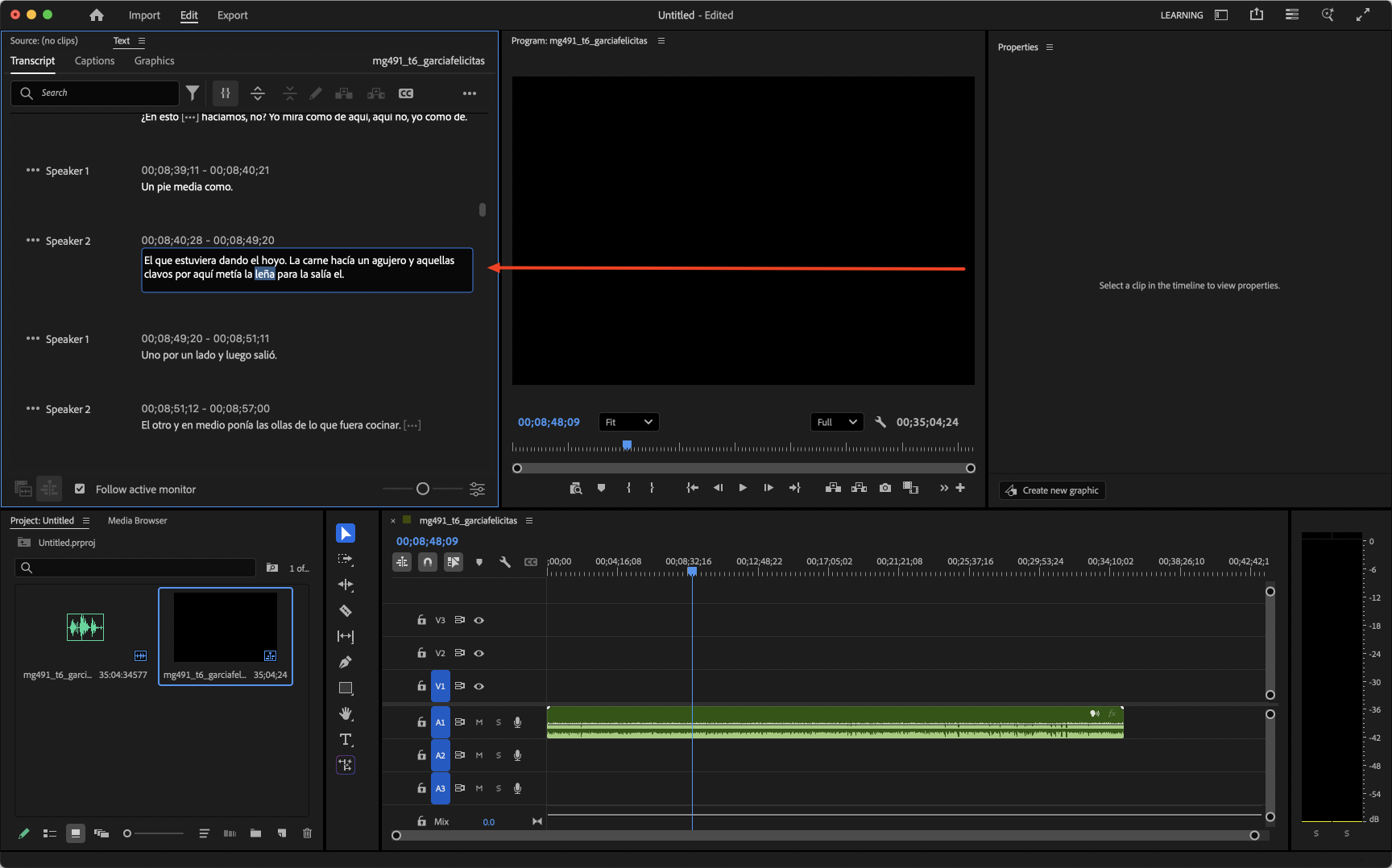The height and width of the screenshot is (868, 1392).
Task: Click the Export Frame camera icon
Action: pyautogui.click(x=885, y=488)
